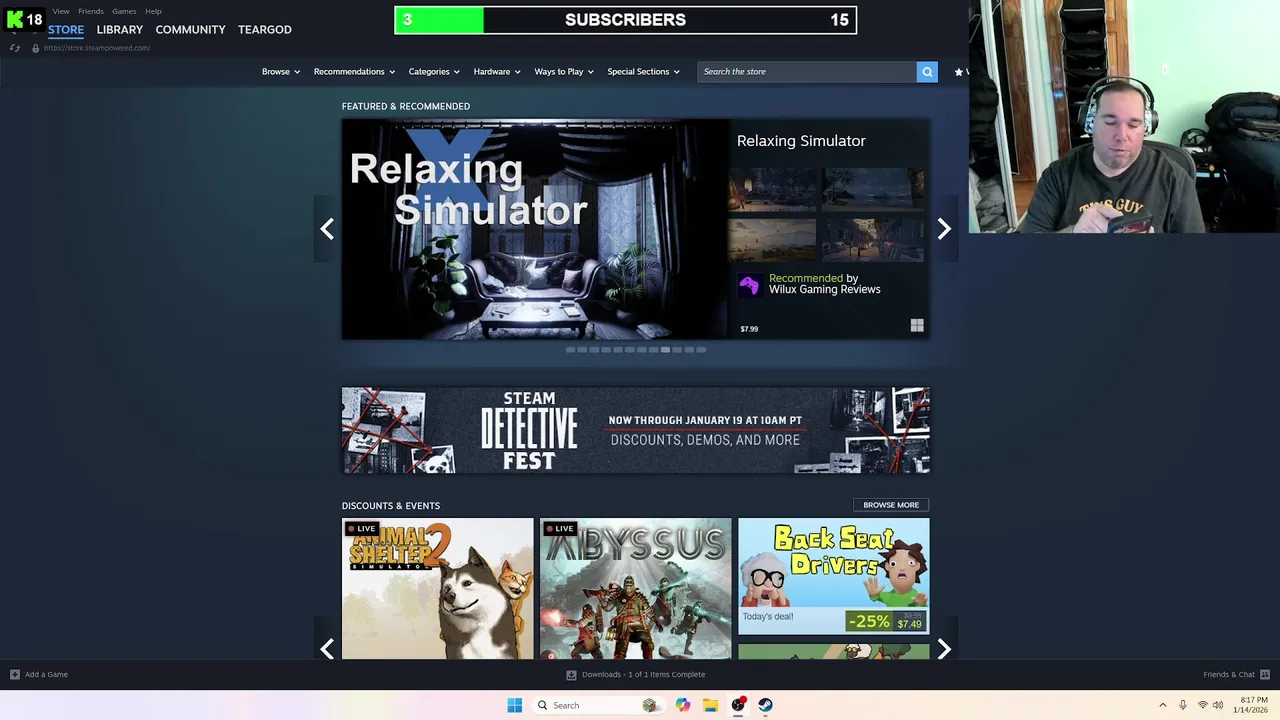
Task: Expand the Recommendations dropdown
Action: (x=354, y=72)
